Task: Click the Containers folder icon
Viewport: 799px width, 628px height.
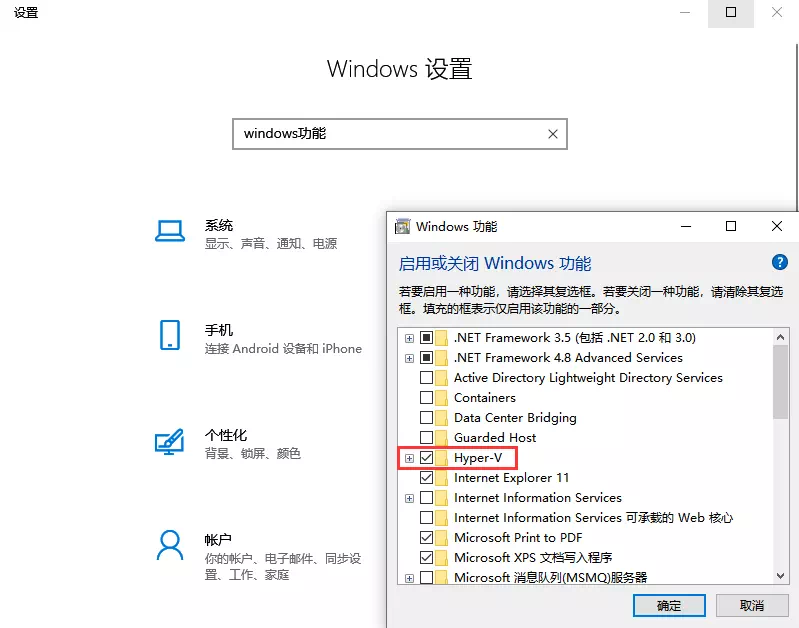Action: (x=441, y=398)
